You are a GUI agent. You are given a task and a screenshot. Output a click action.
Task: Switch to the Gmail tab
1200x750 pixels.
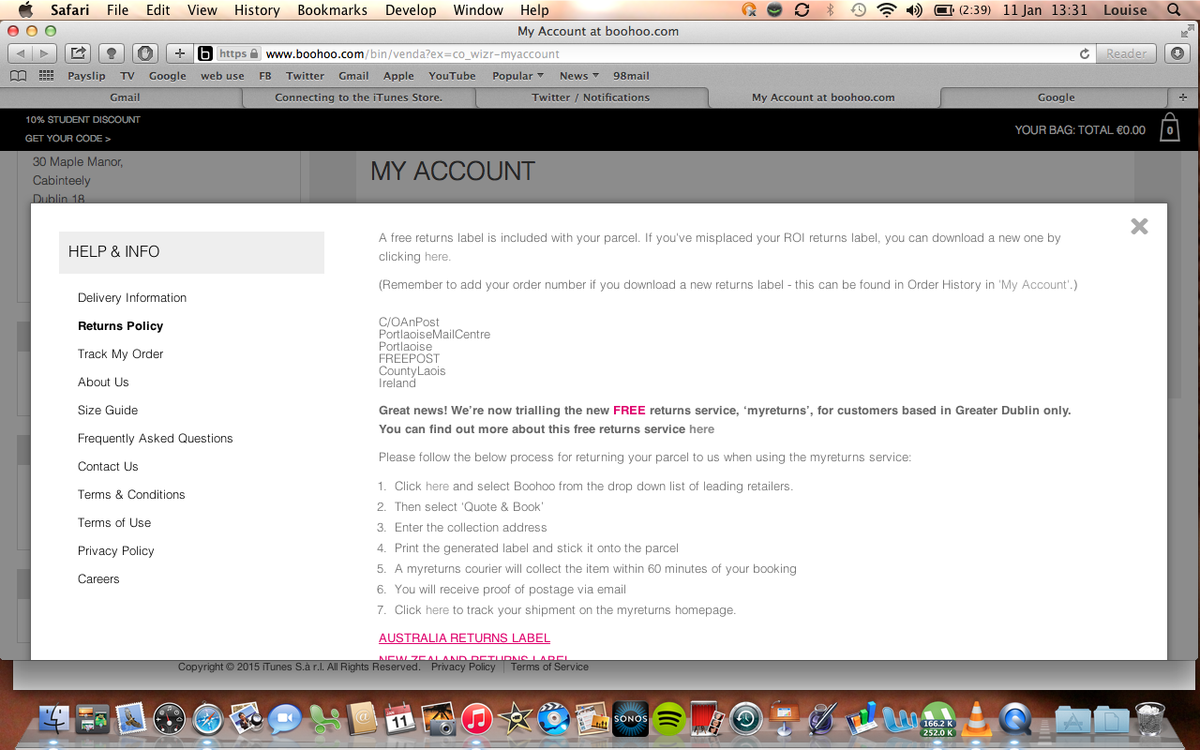[125, 97]
